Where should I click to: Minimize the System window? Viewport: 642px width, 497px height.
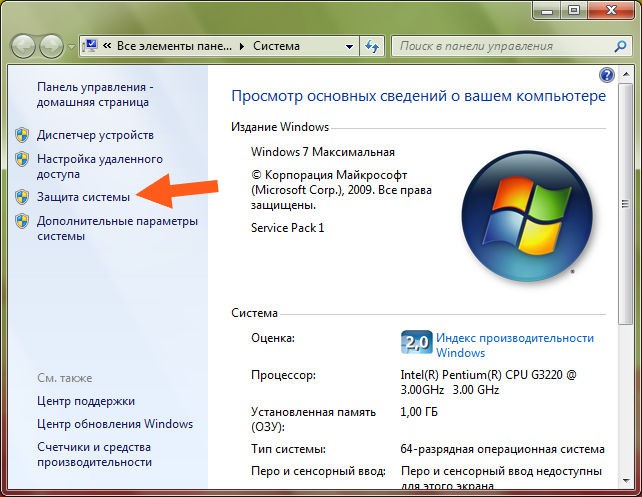coord(547,10)
